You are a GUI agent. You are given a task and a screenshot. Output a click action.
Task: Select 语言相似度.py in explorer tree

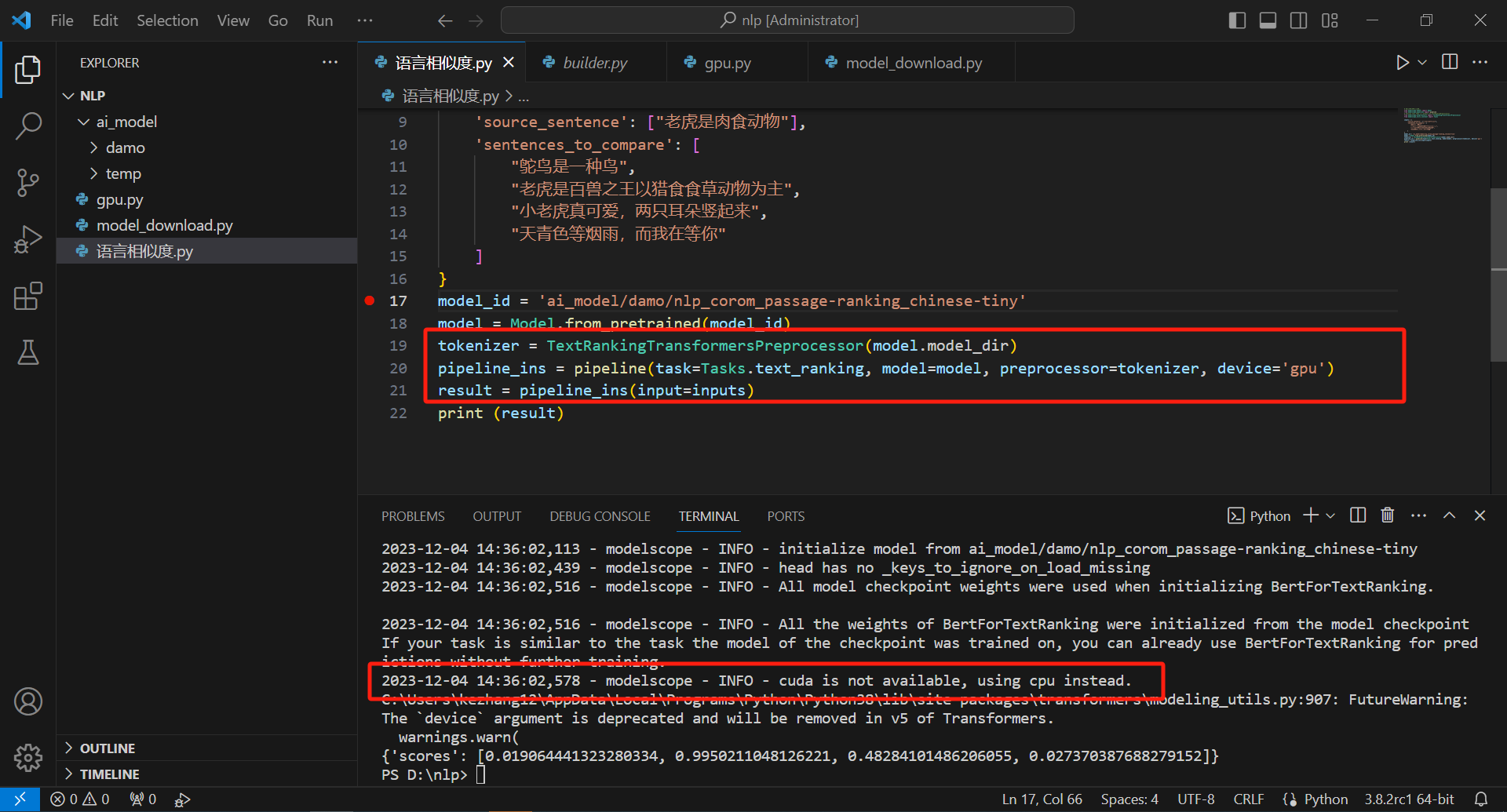pyautogui.click(x=207, y=251)
